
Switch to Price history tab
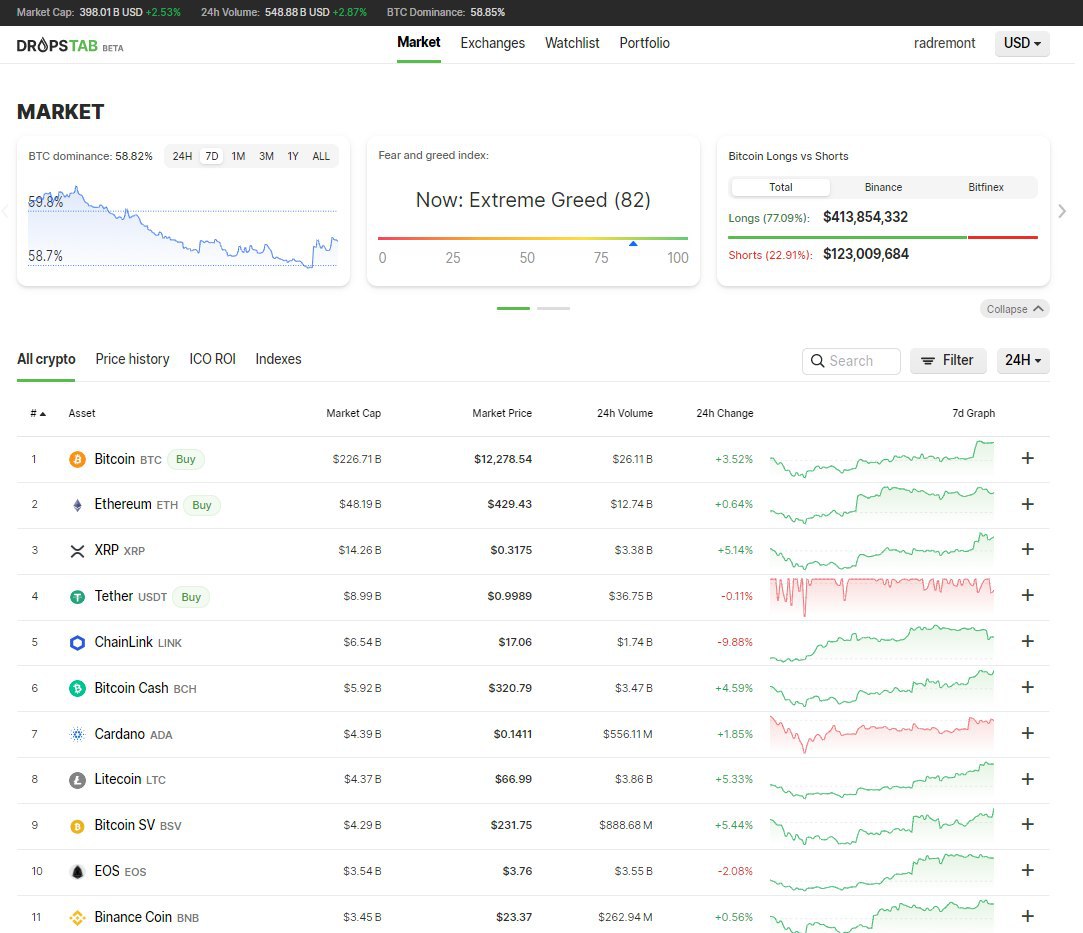132,359
